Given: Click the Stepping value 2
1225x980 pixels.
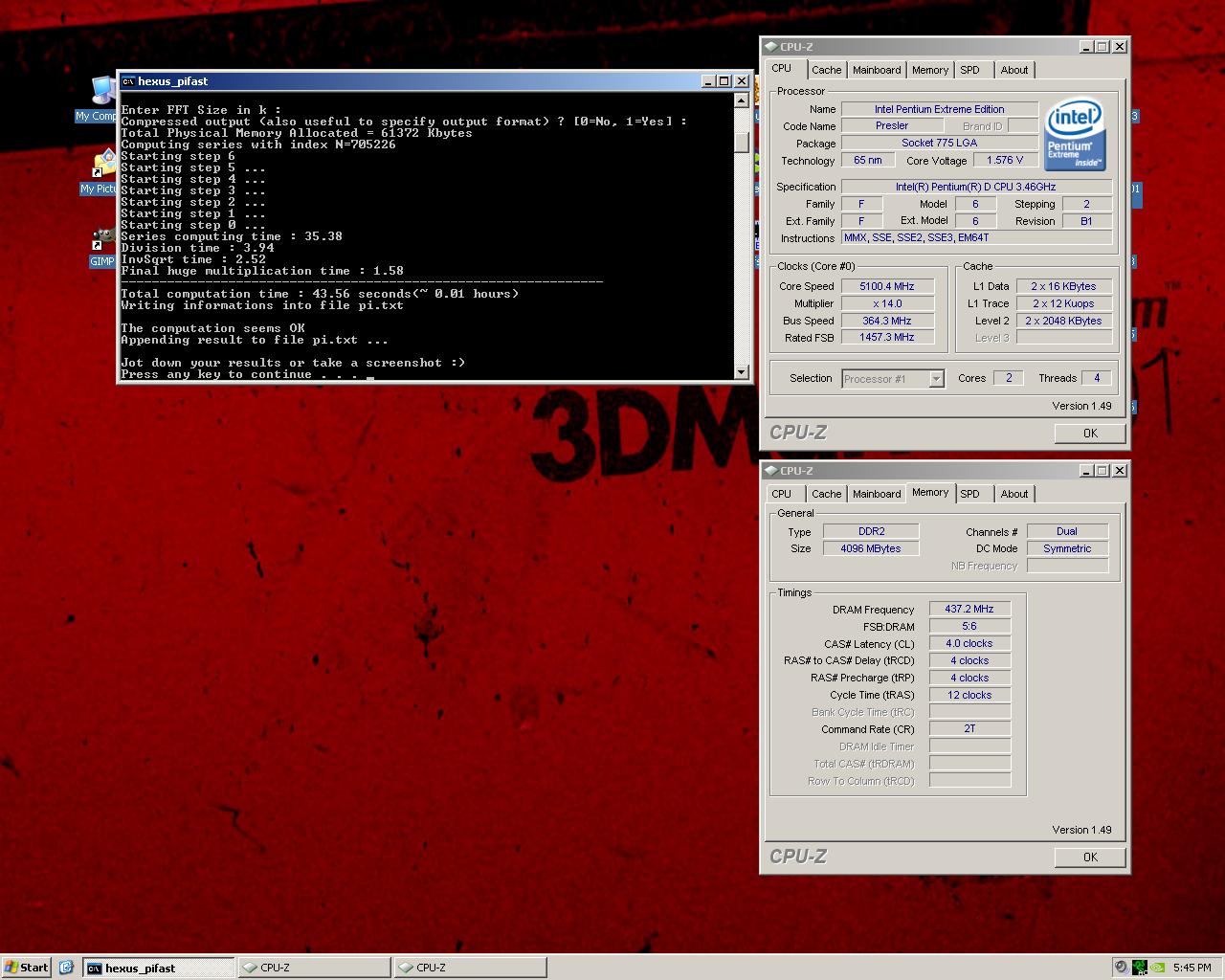Looking at the screenshot, I should [1086, 204].
